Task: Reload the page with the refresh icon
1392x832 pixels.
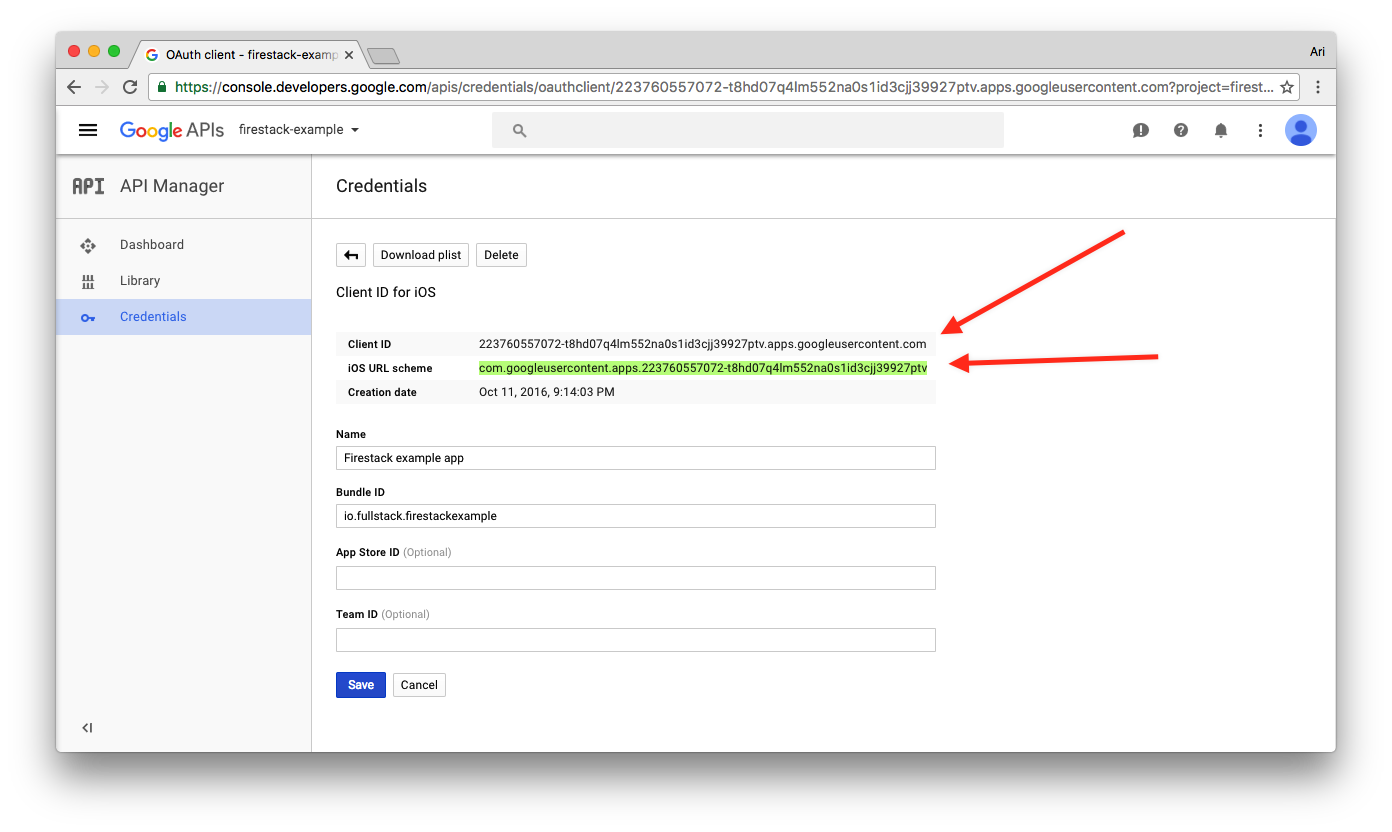Action: (x=129, y=87)
